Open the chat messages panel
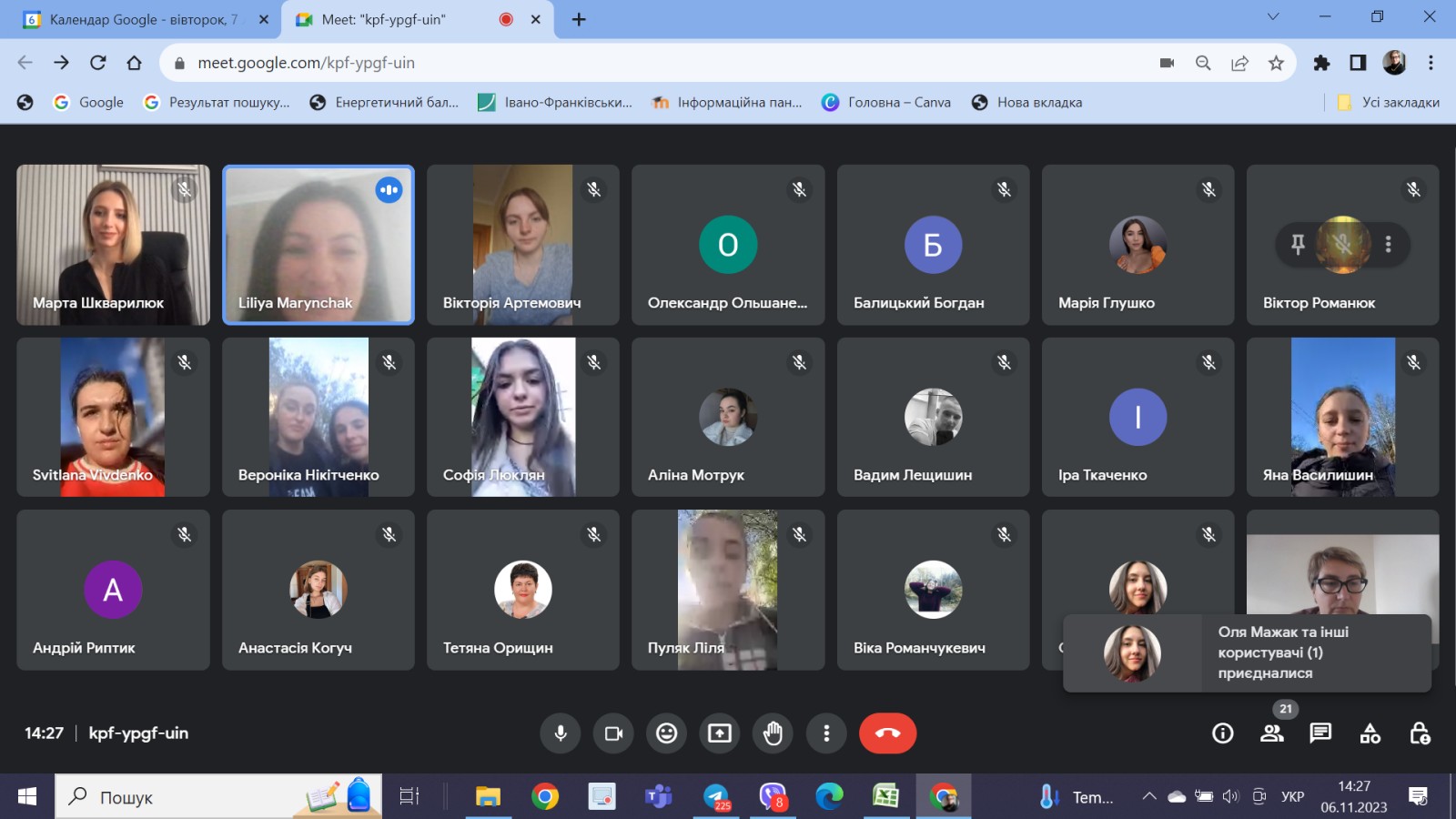 pyautogui.click(x=1320, y=733)
